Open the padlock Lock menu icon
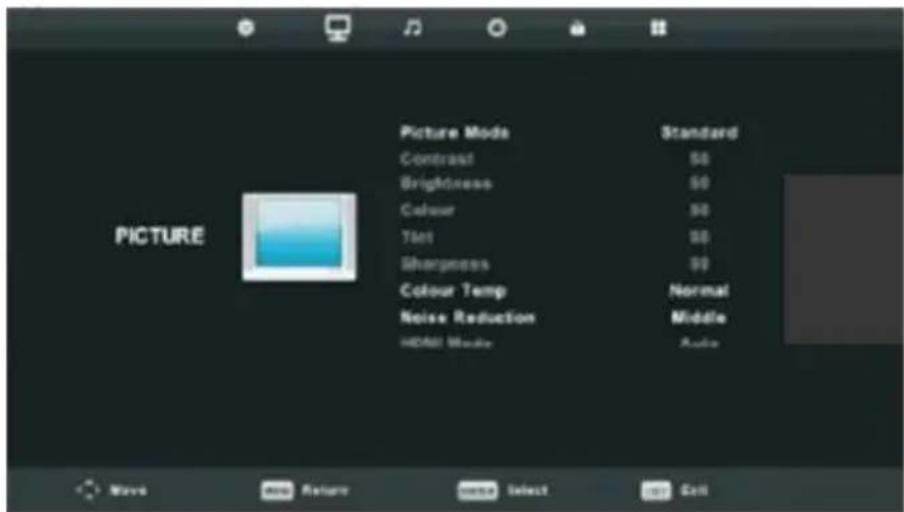The image size is (904, 512). [578, 28]
